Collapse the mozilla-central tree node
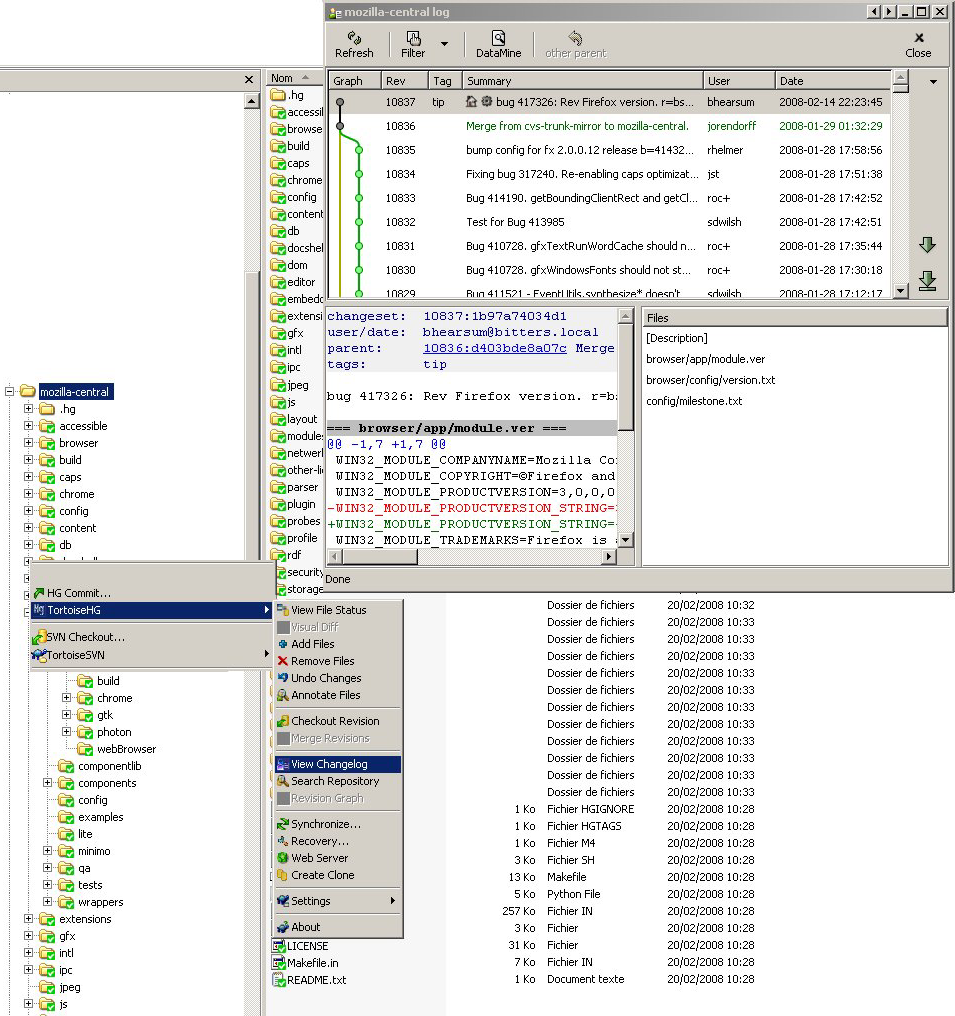Viewport: 955px width, 1016px height. click(10, 391)
